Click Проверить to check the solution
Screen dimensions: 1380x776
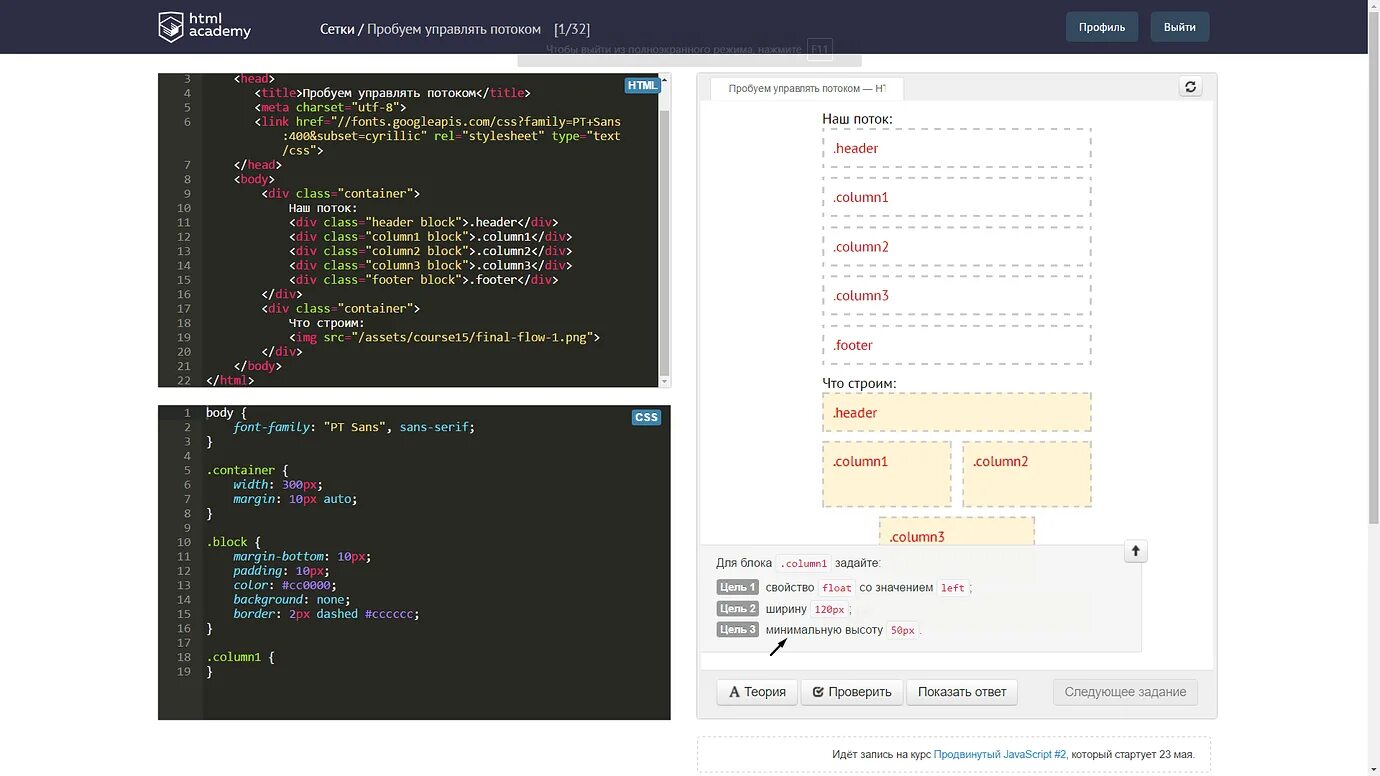click(852, 692)
